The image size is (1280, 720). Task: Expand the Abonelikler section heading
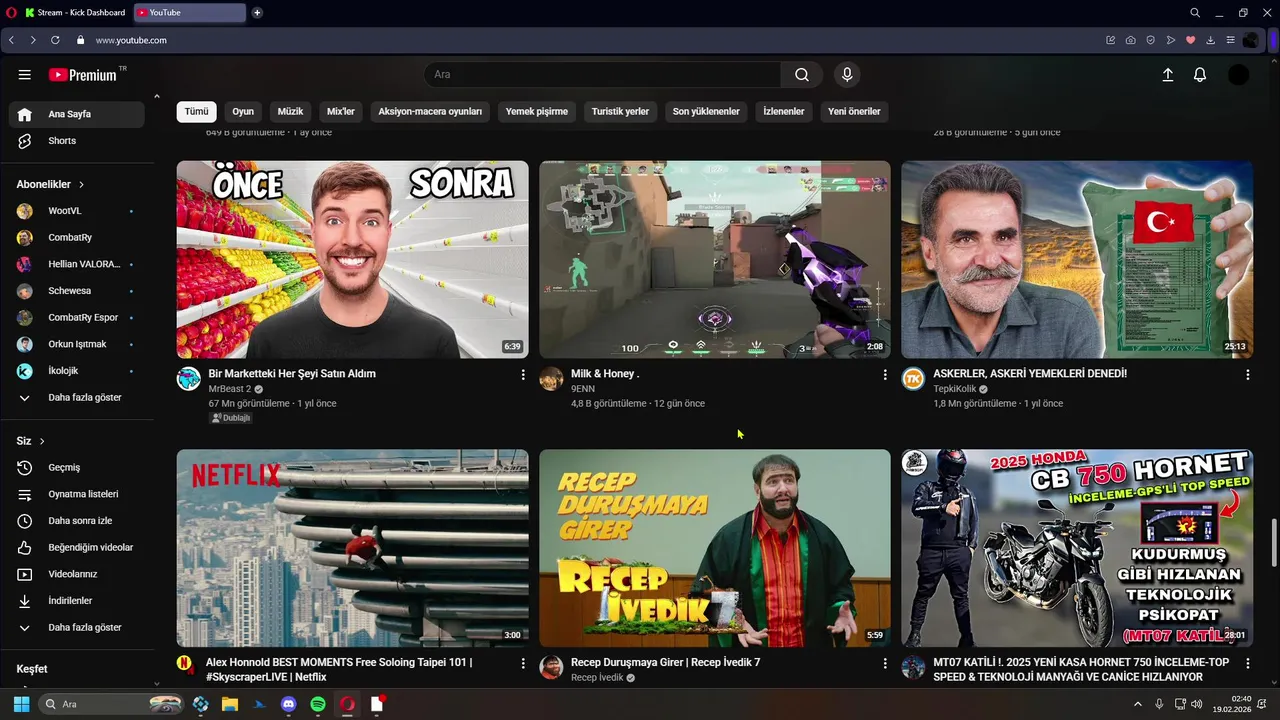[x=51, y=184]
